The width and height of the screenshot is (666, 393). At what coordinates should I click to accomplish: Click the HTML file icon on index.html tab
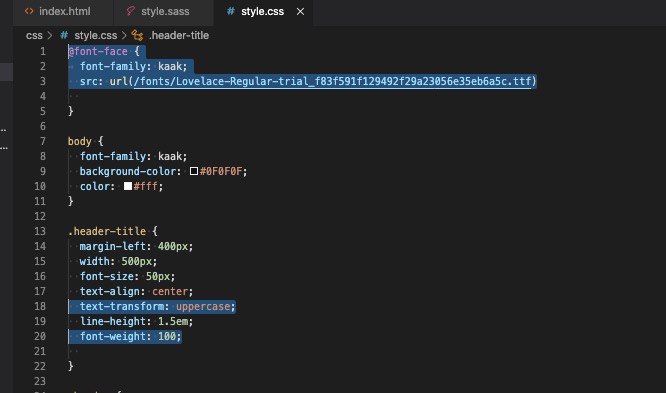[29, 11]
